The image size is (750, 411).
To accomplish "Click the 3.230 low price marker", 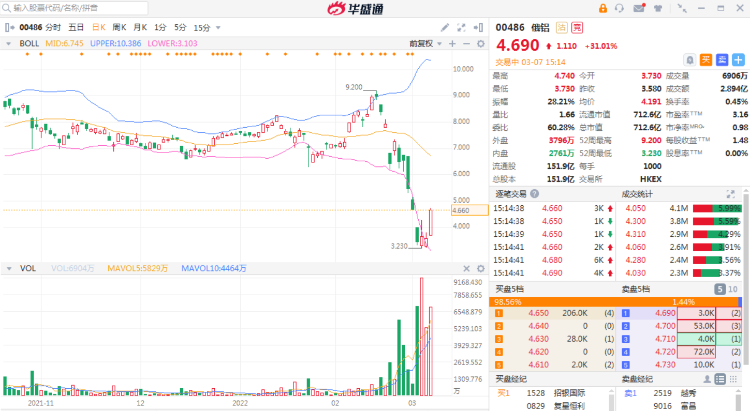I will [399, 246].
